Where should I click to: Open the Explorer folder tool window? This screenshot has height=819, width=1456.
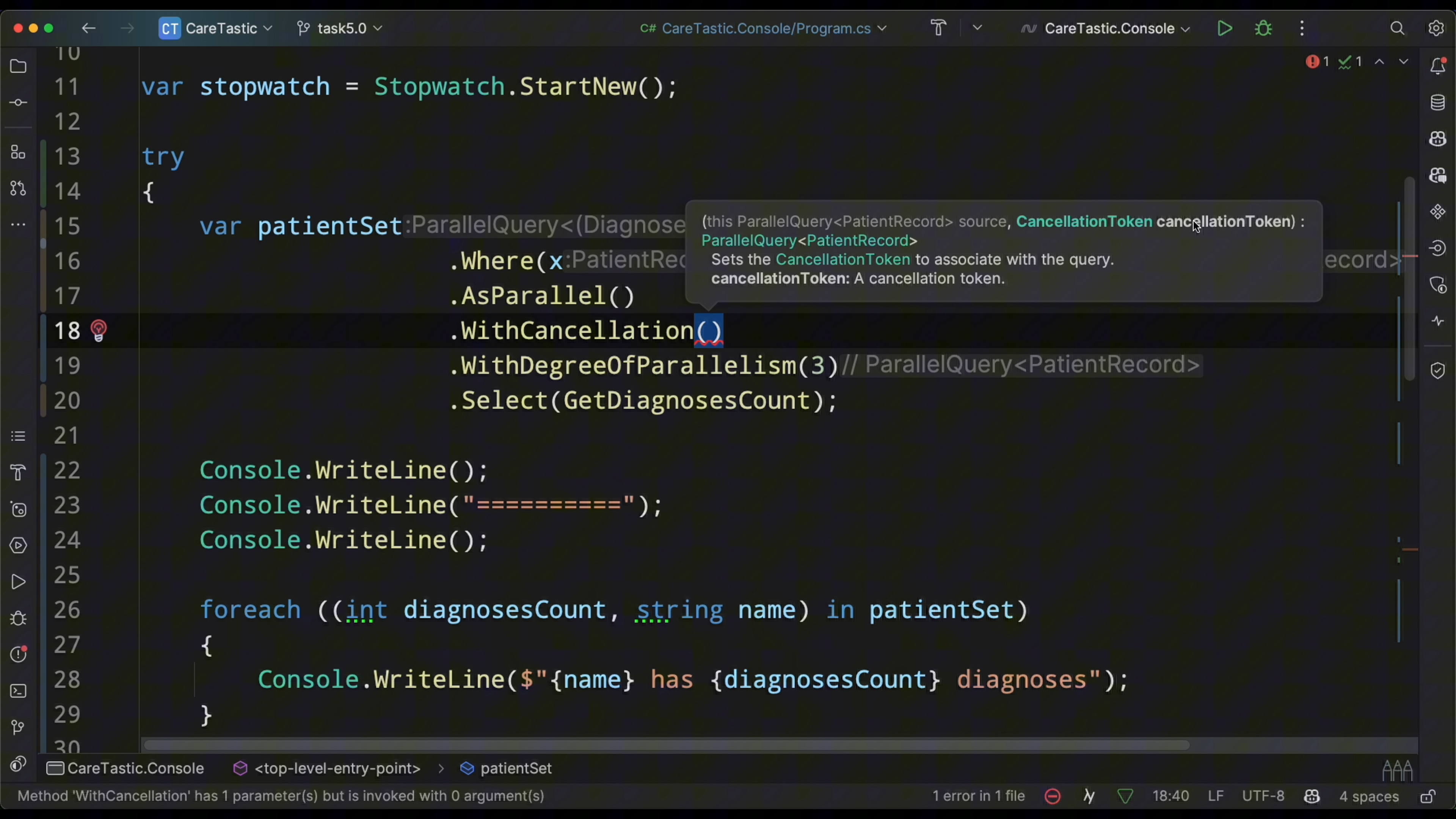coord(18,66)
